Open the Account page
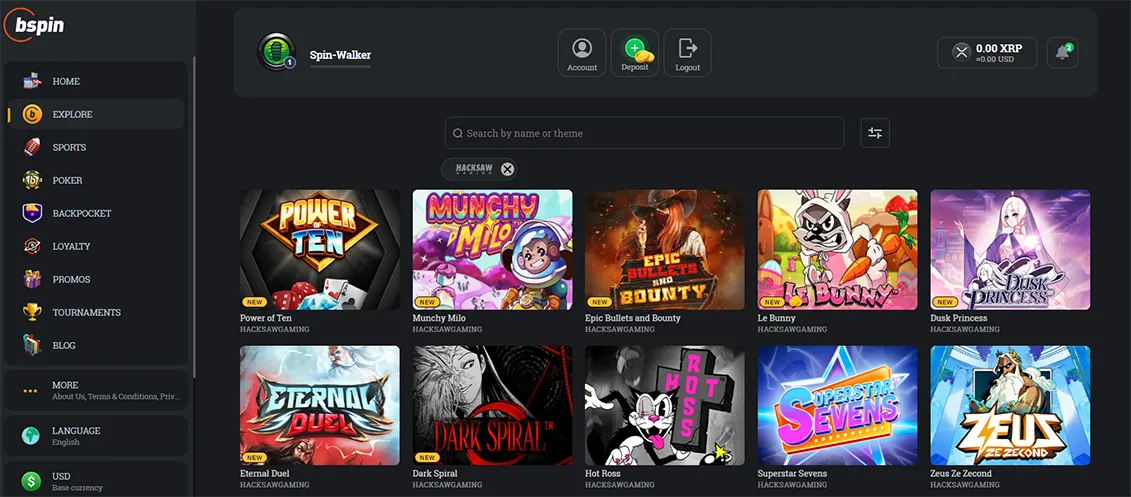 tap(581, 53)
